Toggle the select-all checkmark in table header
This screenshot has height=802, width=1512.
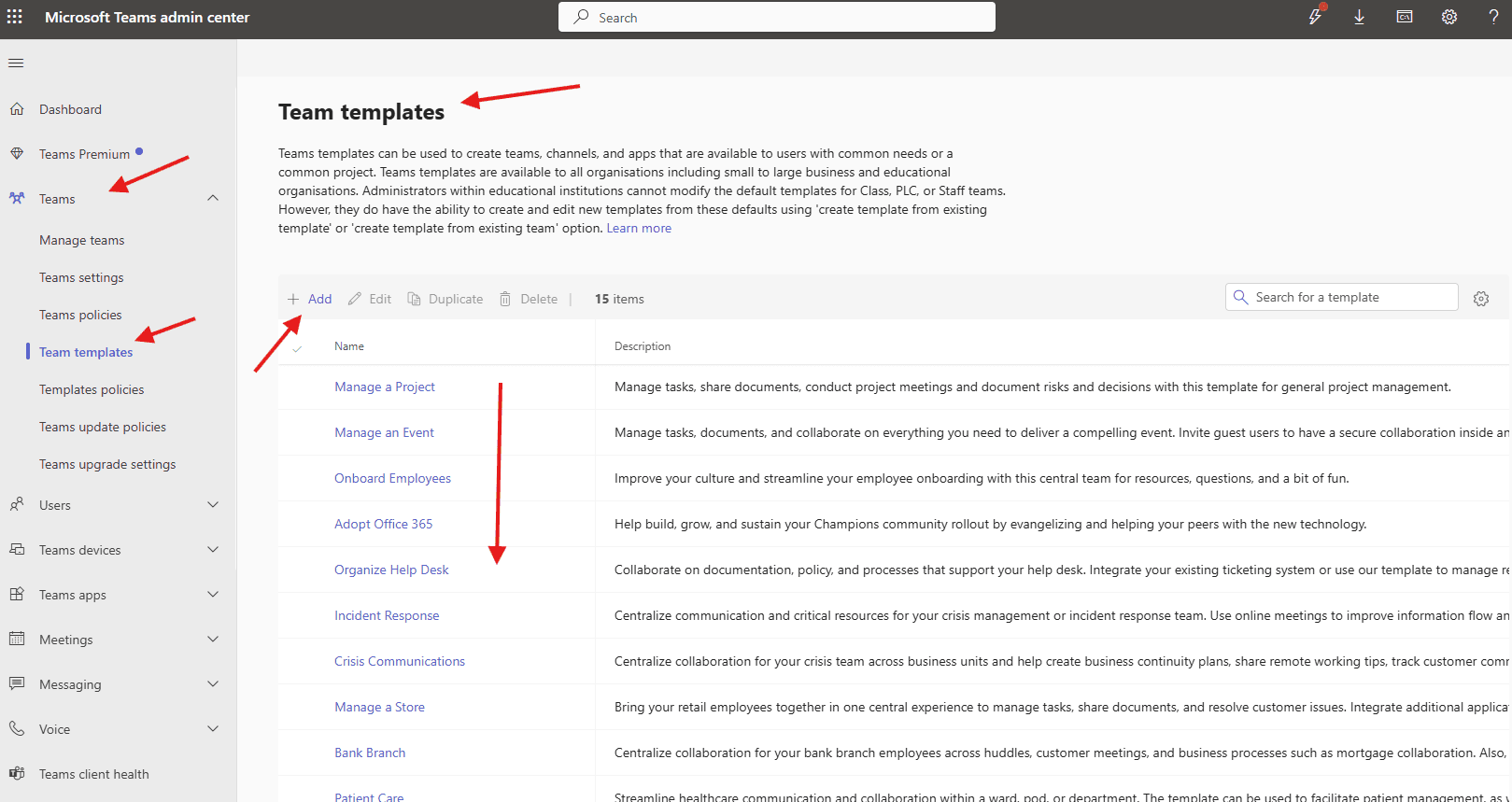pyautogui.click(x=297, y=348)
